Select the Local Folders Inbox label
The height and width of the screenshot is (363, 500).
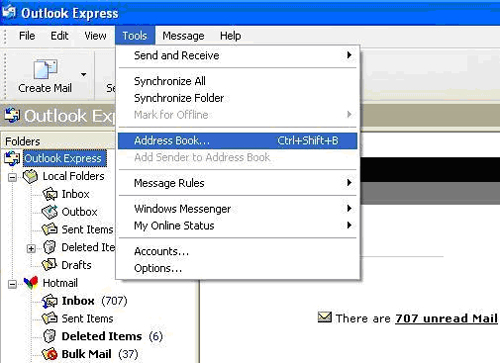click(75, 194)
